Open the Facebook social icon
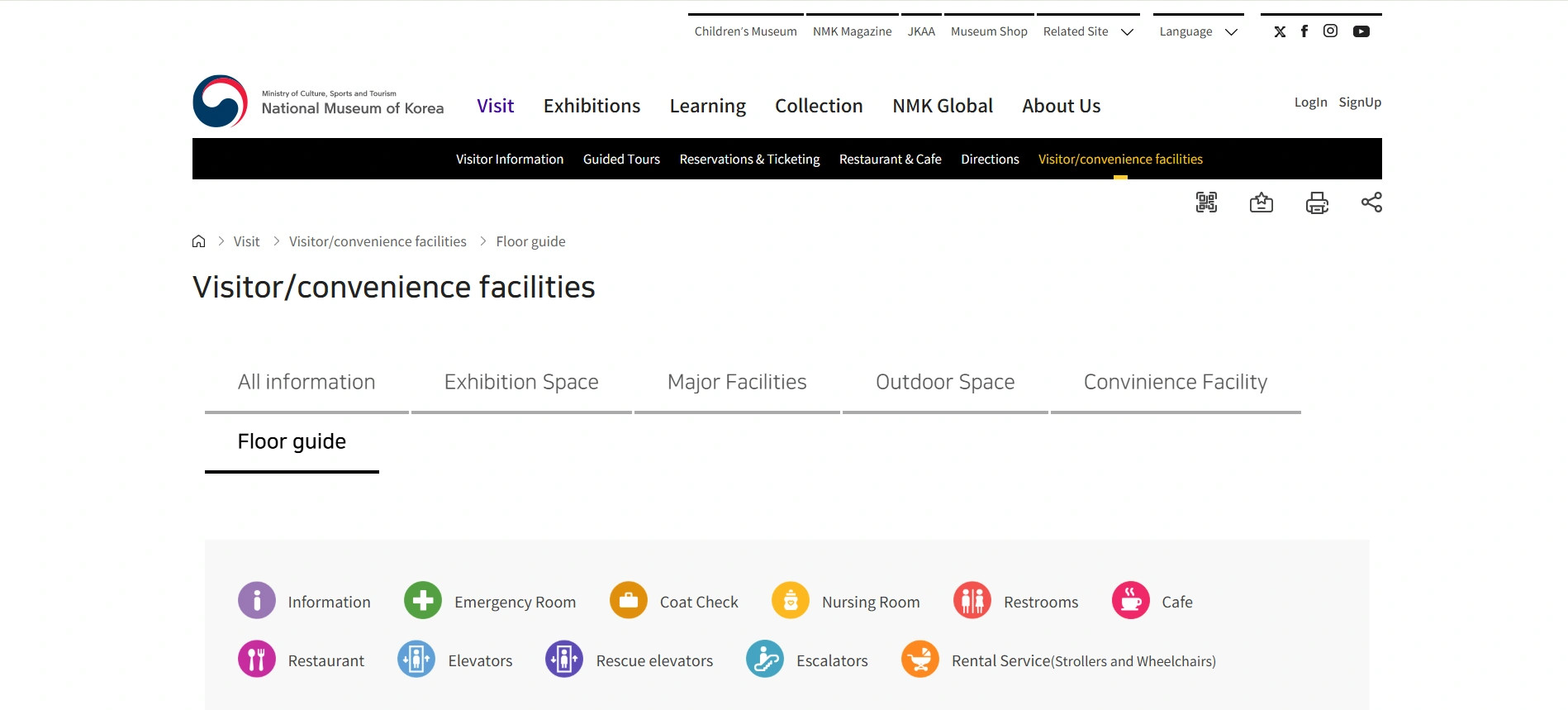1568x710 pixels. point(1304,31)
